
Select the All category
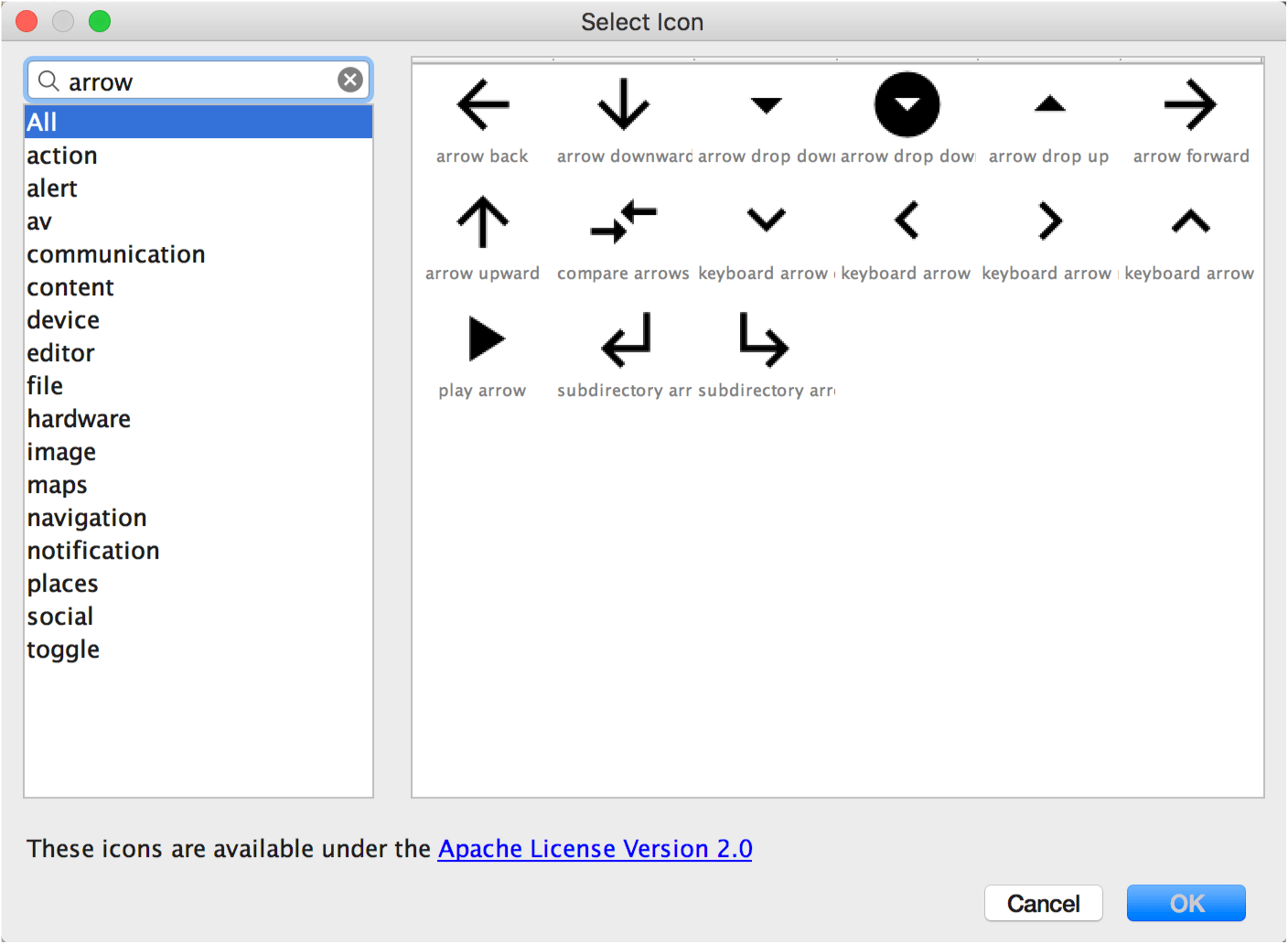pos(199,122)
